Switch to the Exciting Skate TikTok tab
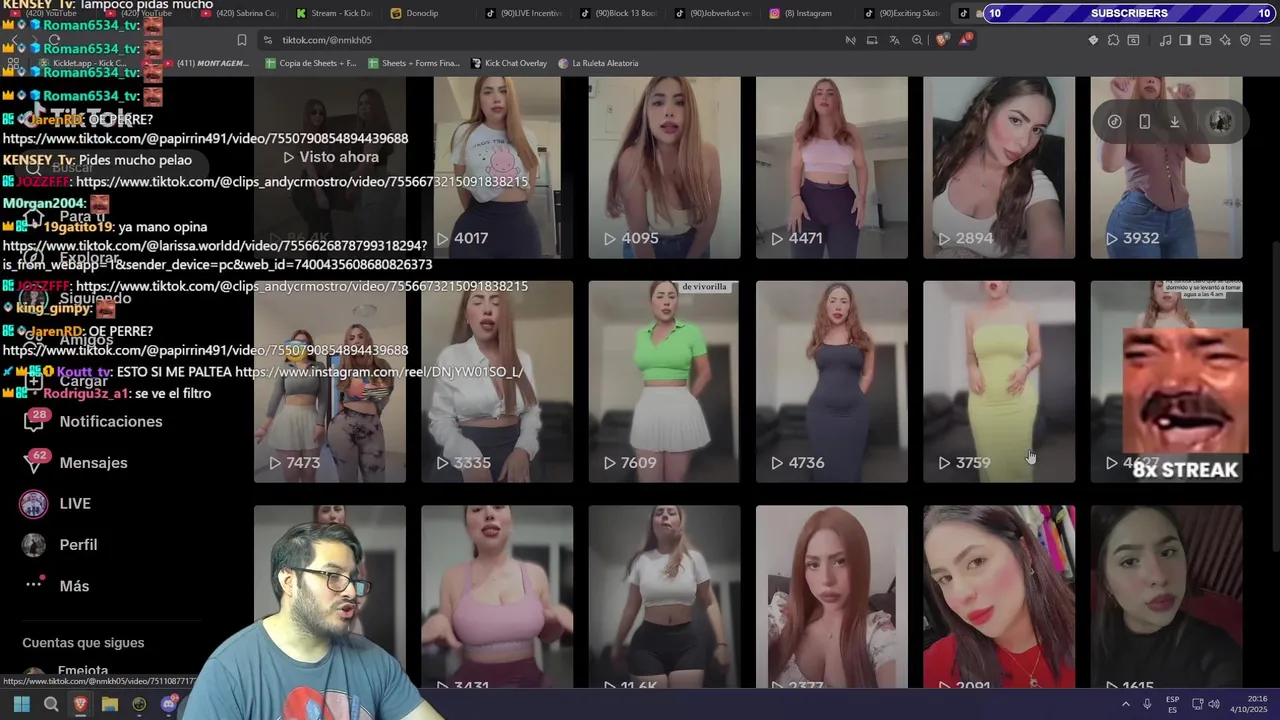This screenshot has width=1280, height=720. click(901, 13)
